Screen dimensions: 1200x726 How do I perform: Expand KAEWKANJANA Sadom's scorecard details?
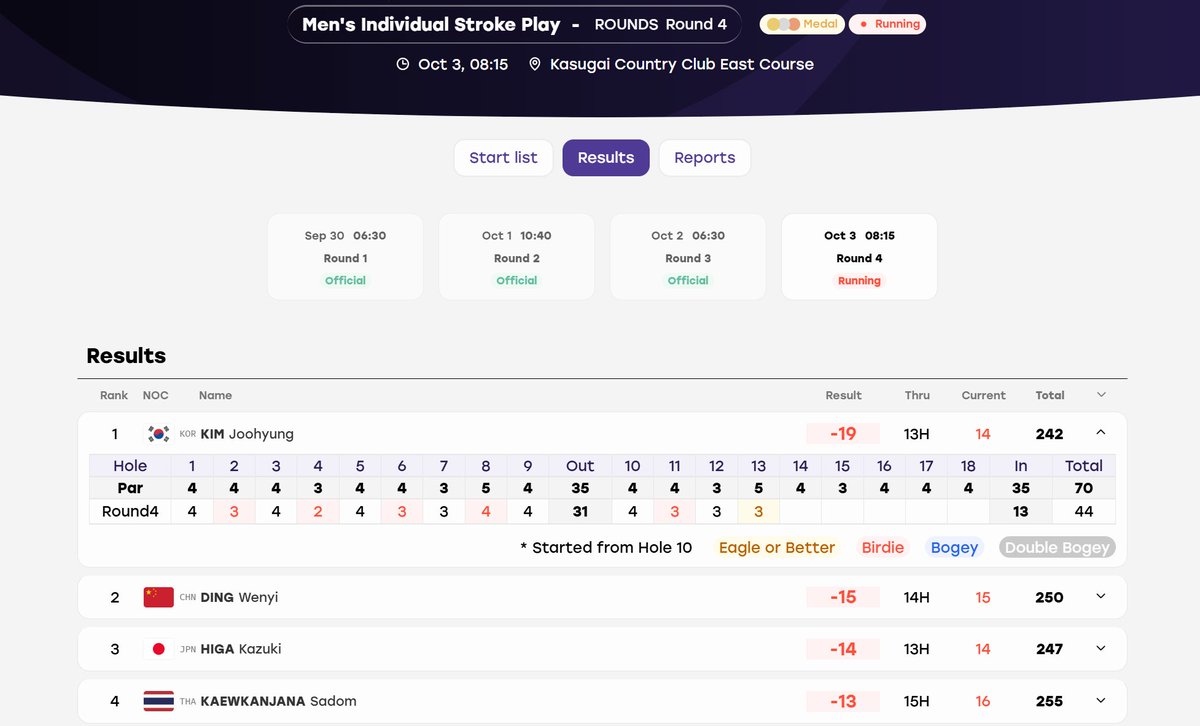pyautogui.click(x=1101, y=701)
